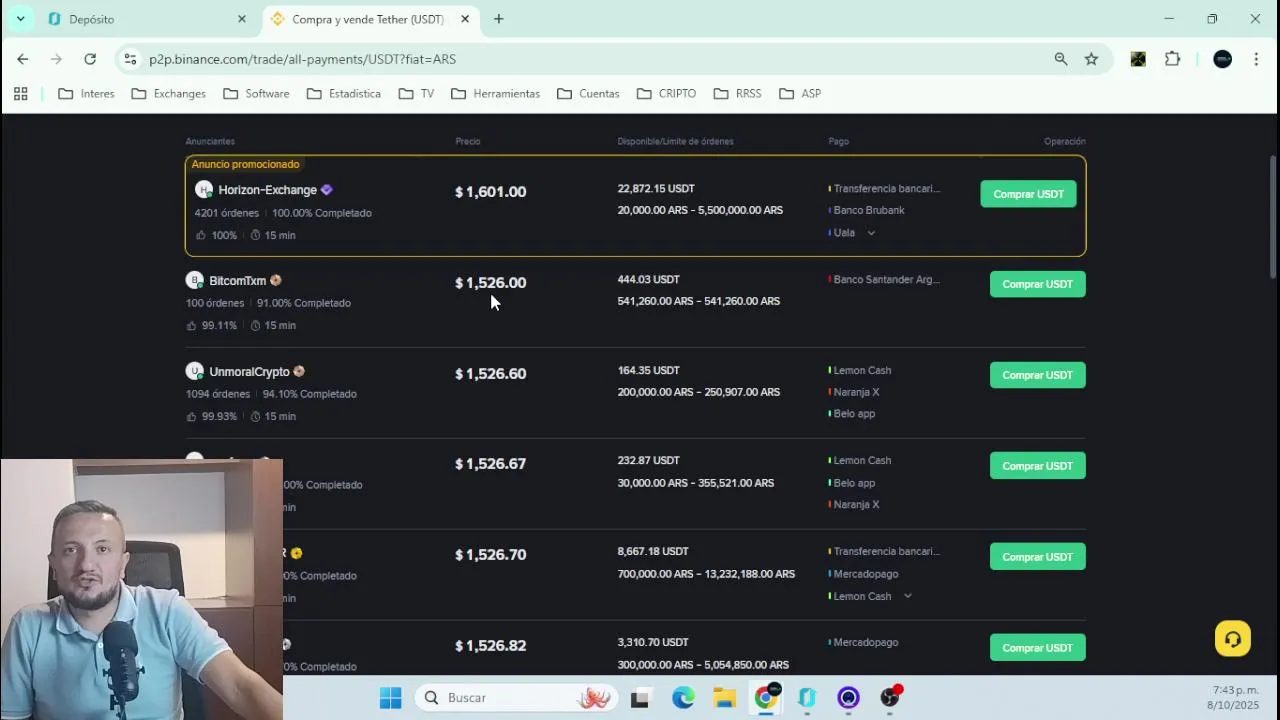Open the Interes bookmark folder

coord(87,93)
